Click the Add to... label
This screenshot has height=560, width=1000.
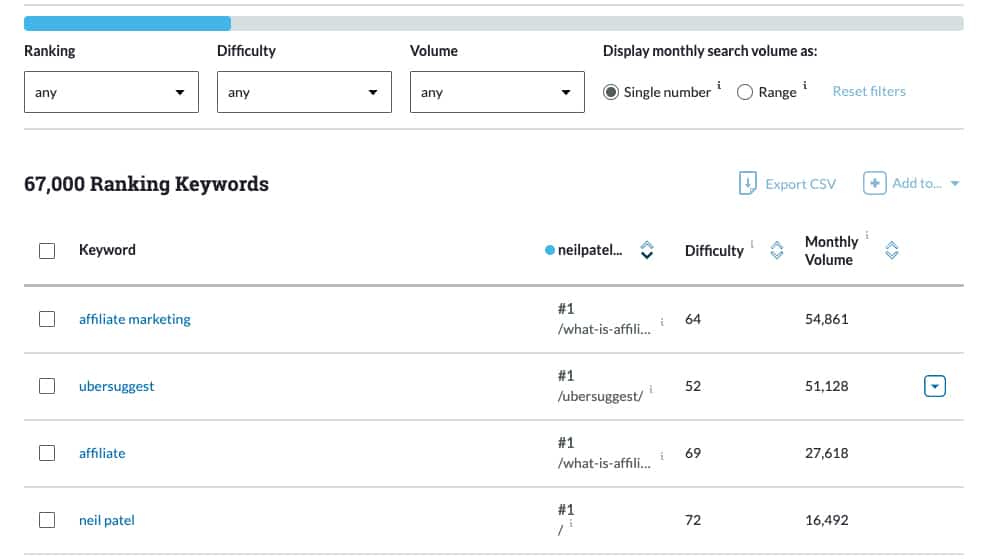pos(916,183)
